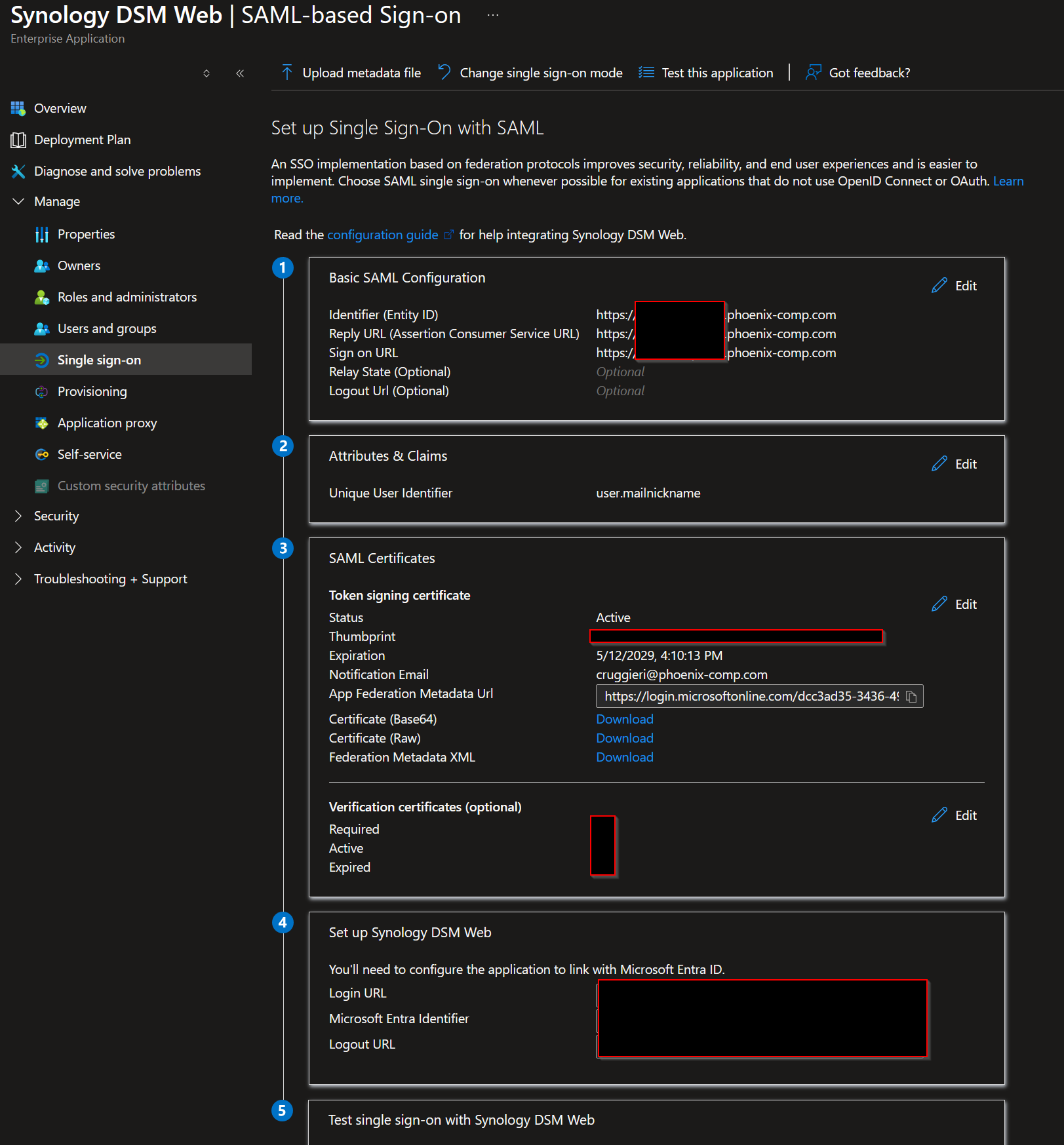The height and width of the screenshot is (1145, 1064).
Task: Open the Overview page
Action: [60, 108]
